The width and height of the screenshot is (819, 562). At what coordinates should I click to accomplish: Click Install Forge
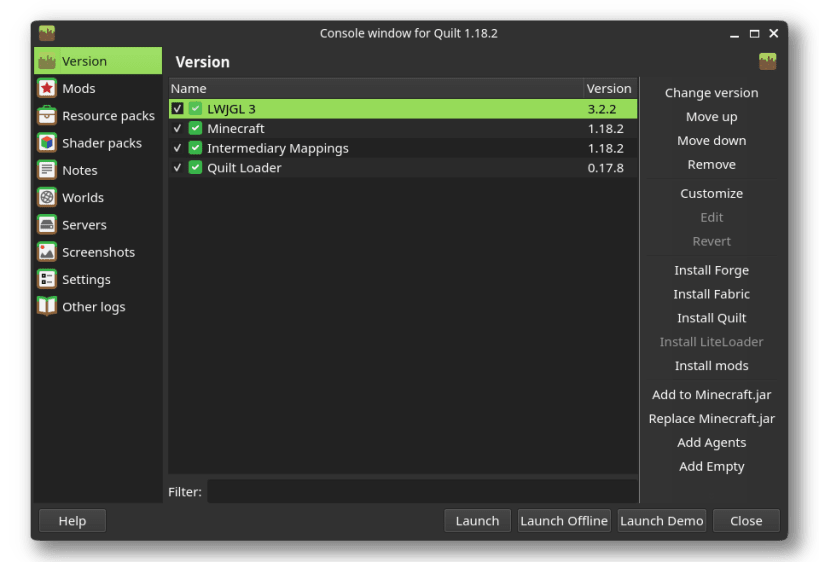[x=711, y=271]
